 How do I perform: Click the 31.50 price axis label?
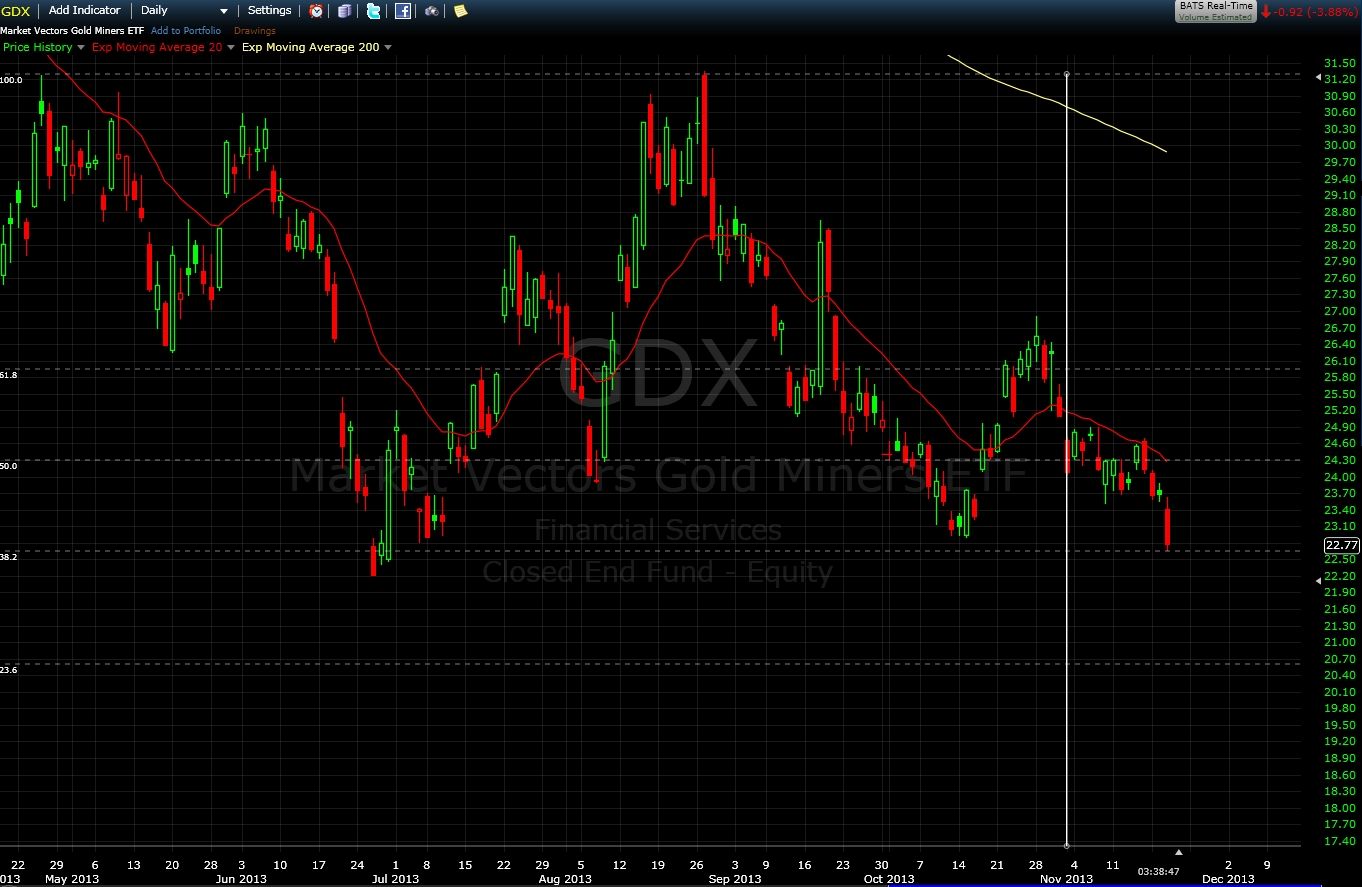(x=1341, y=63)
